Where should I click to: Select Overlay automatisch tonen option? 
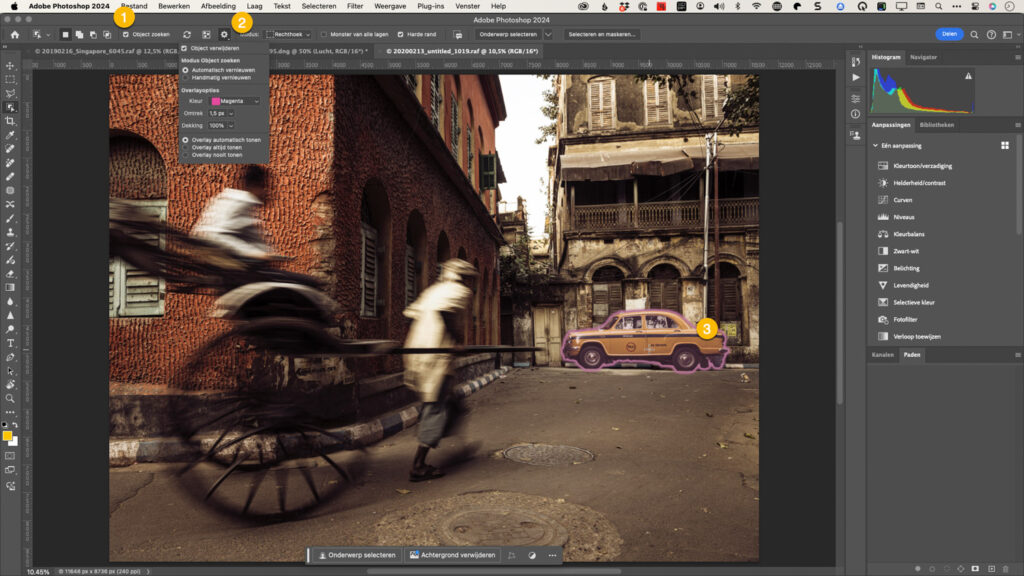[x=185, y=140]
